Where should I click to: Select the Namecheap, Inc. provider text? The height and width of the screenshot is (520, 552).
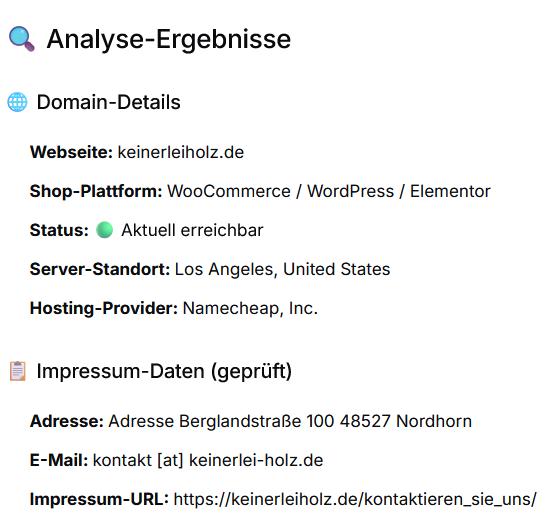250,308
